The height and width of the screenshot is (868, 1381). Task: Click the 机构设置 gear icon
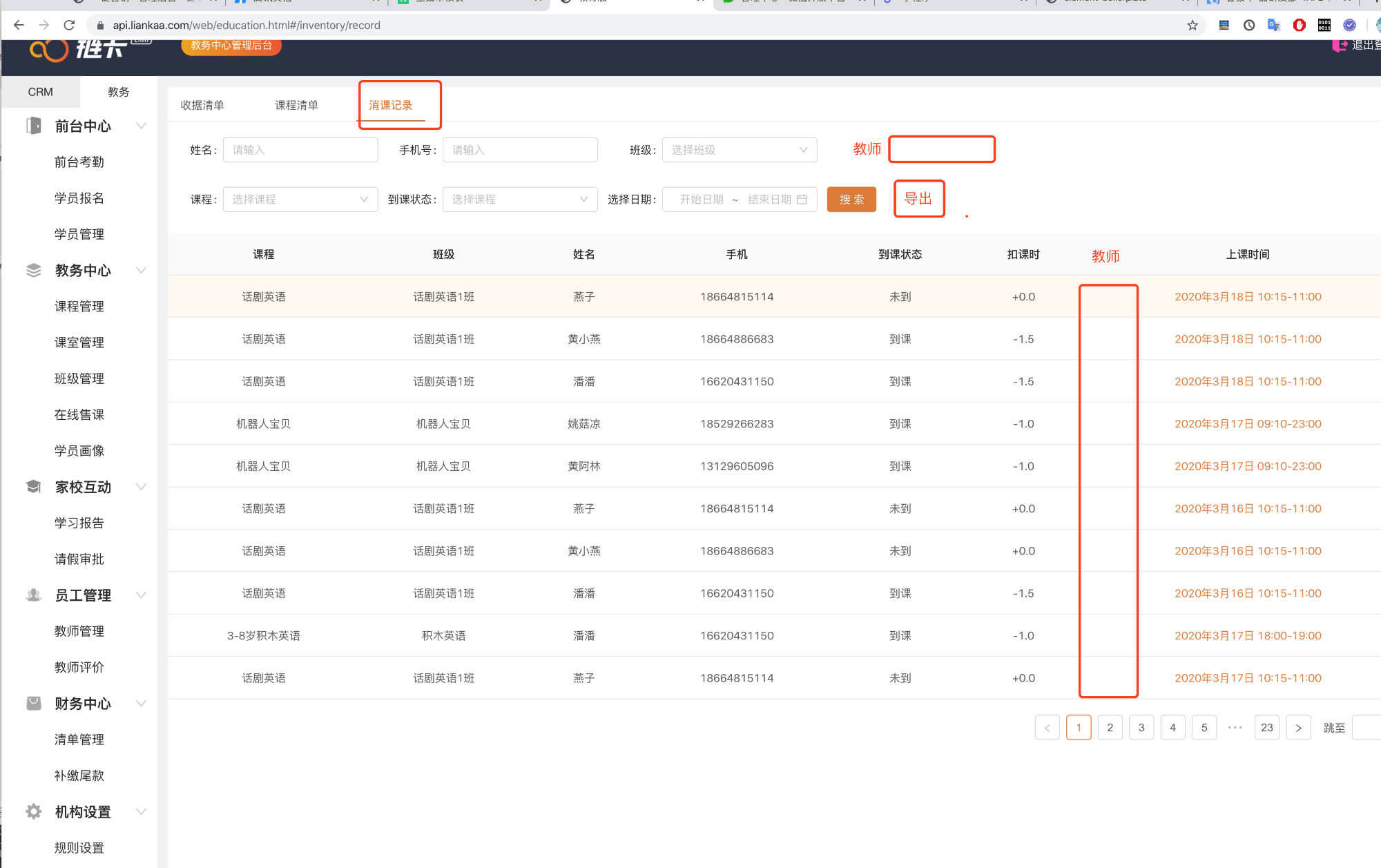pos(33,811)
